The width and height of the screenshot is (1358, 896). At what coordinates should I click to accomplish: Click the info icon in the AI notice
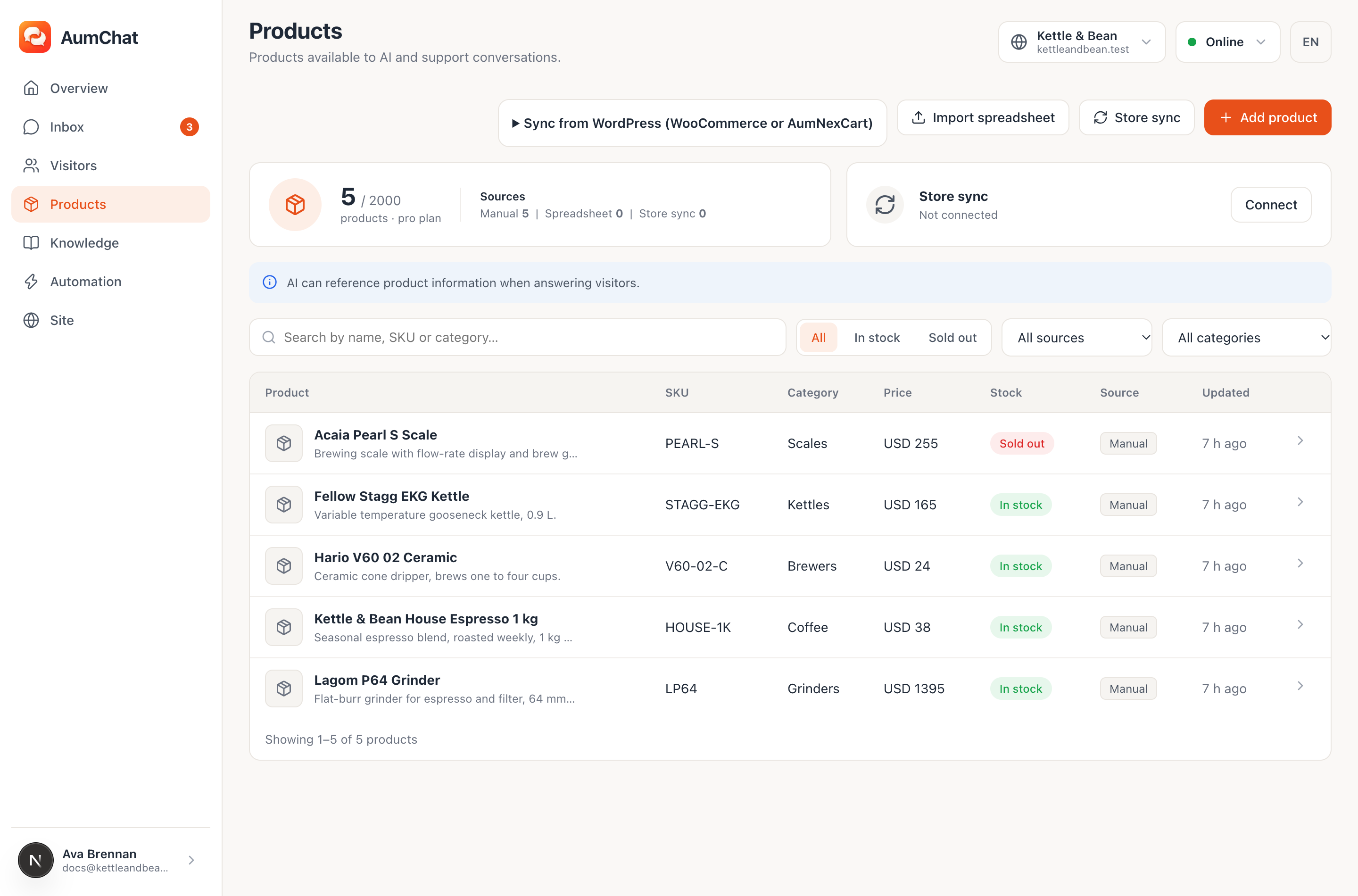270,282
